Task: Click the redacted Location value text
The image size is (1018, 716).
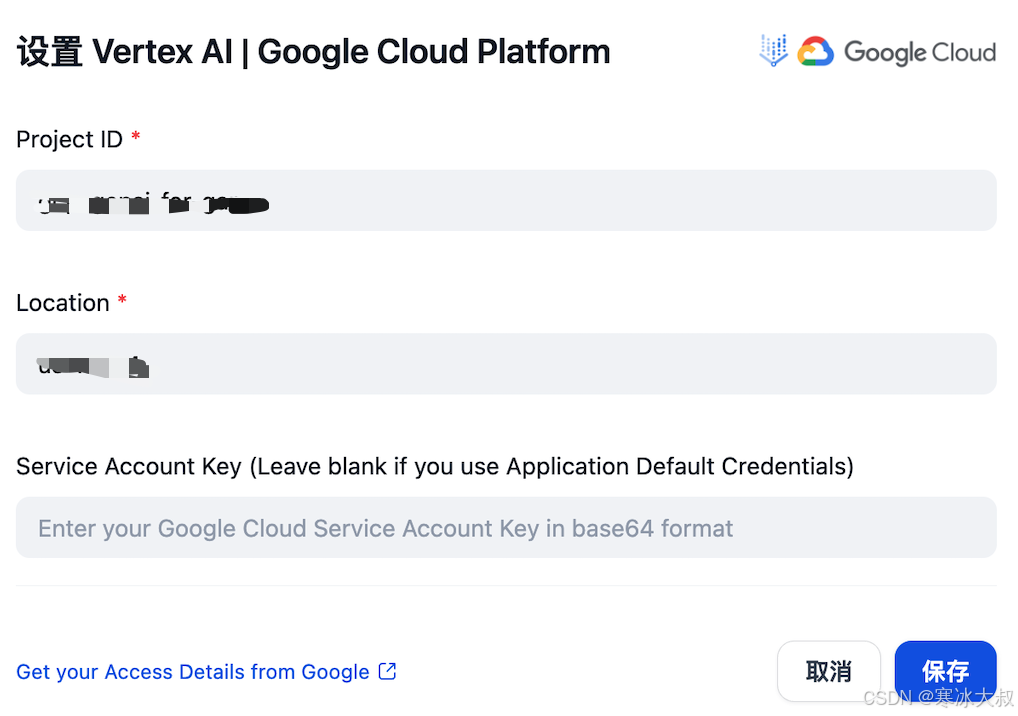Action: tap(93, 366)
